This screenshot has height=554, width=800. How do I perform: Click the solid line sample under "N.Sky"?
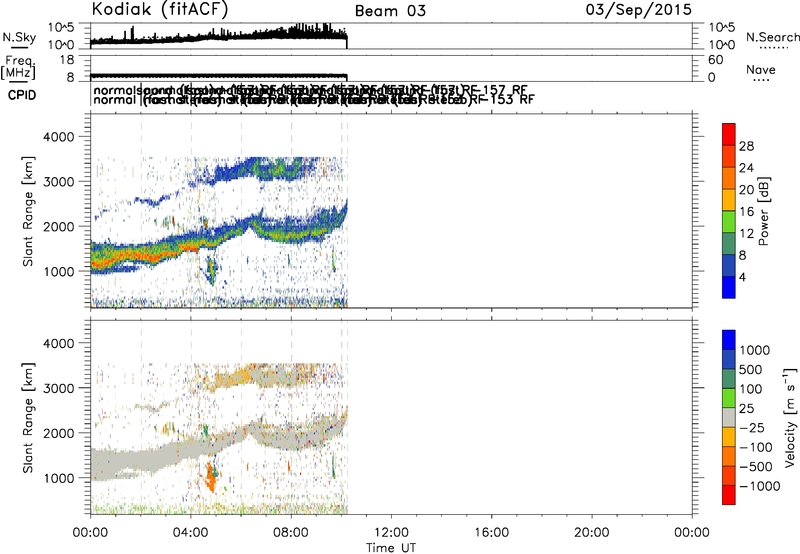tap(19, 47)
